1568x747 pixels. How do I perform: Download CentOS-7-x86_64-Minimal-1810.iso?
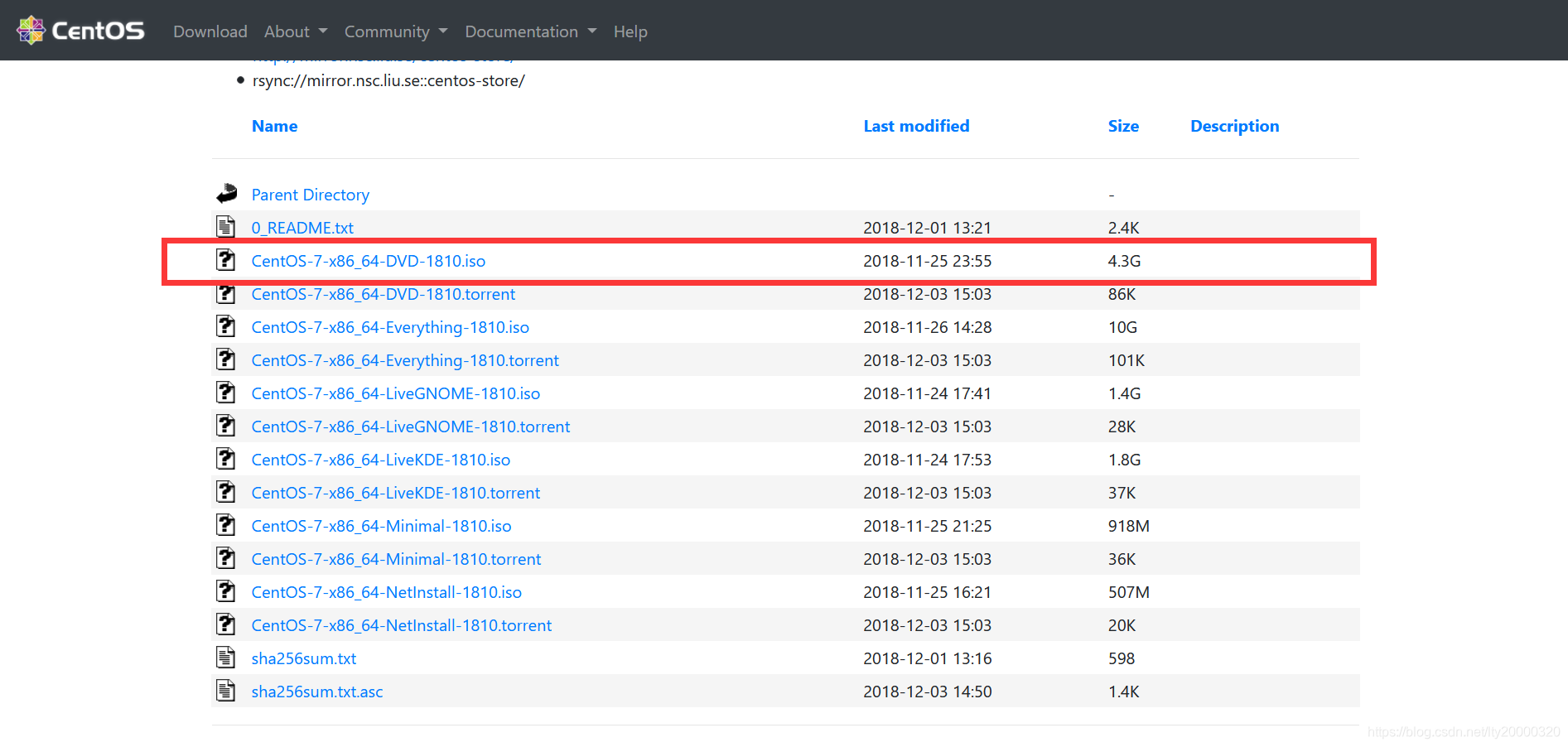coord(382,526)
